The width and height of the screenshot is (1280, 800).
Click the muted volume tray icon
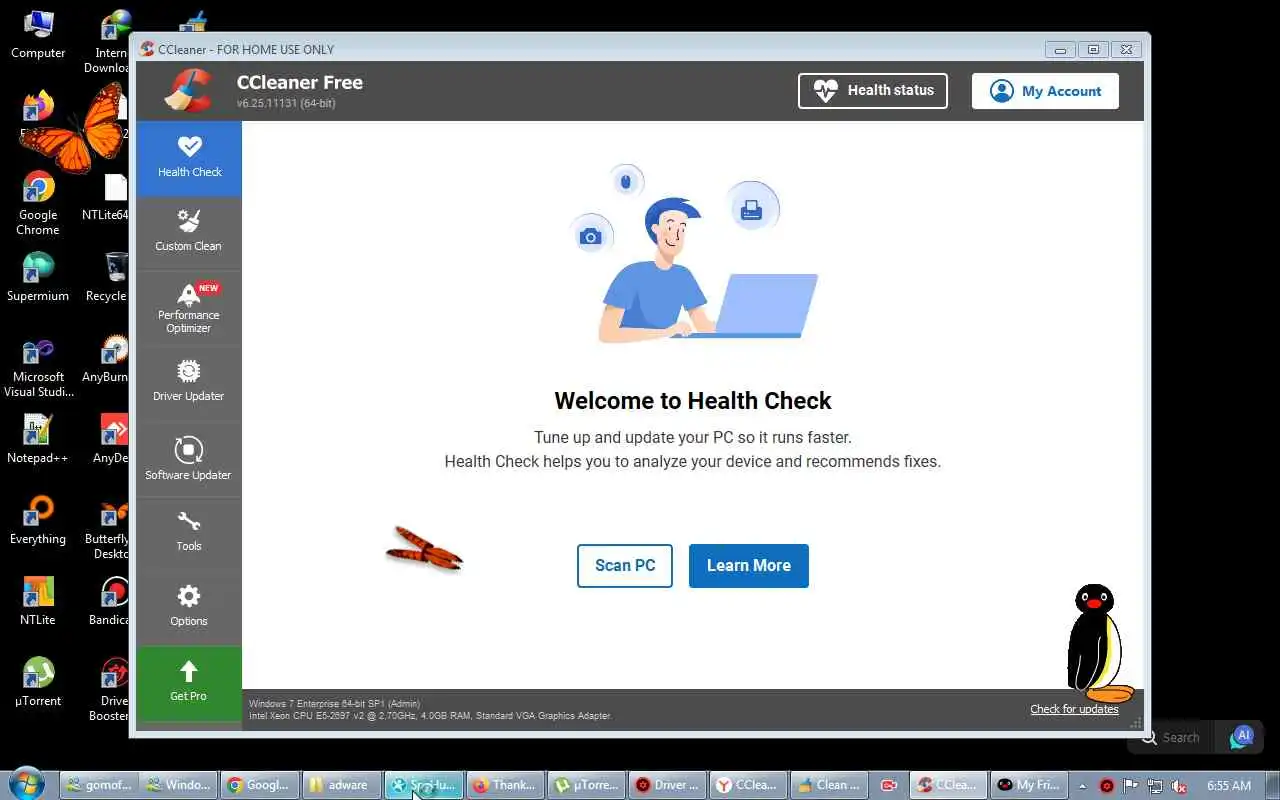pos(1180,786)
